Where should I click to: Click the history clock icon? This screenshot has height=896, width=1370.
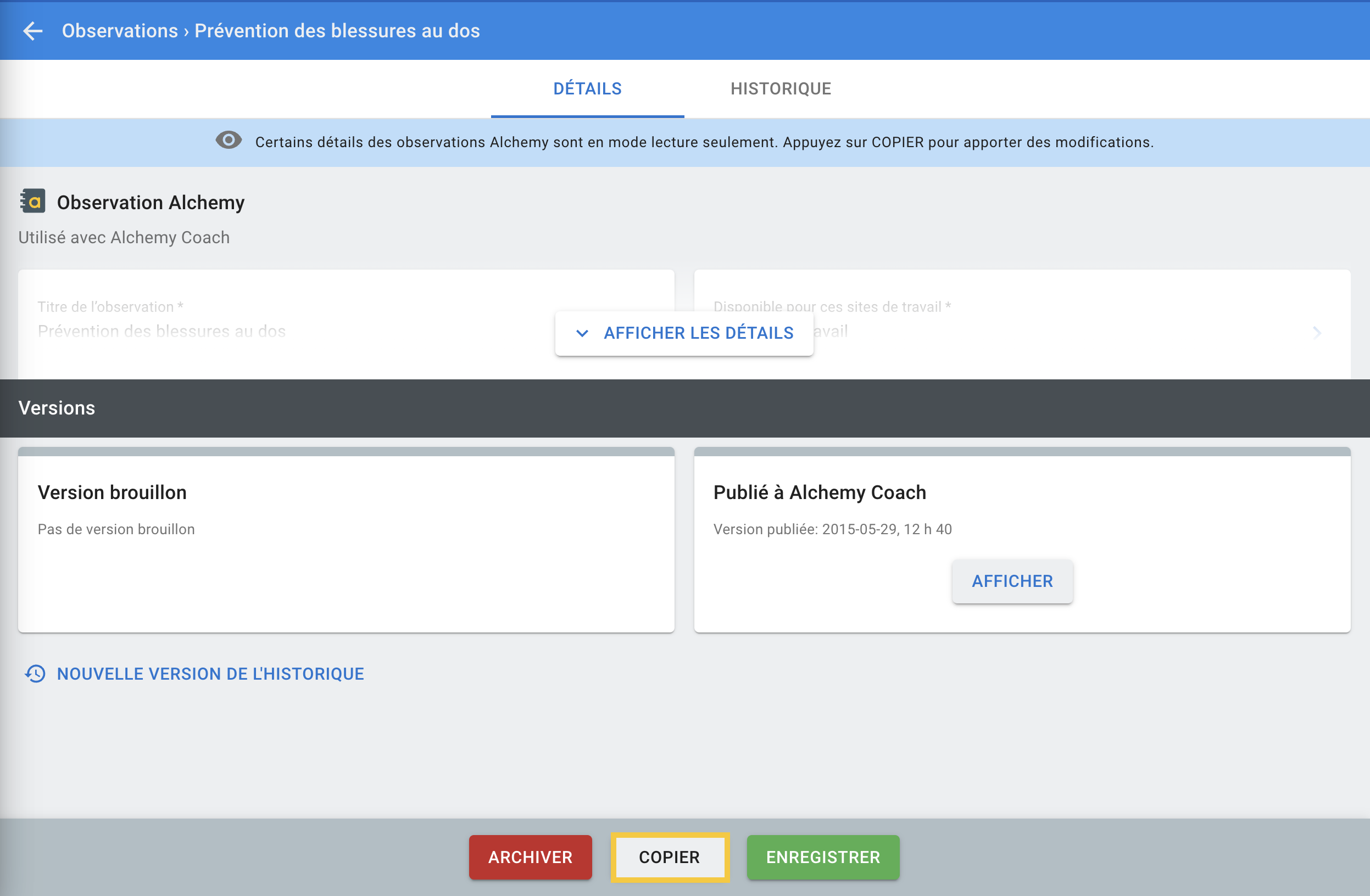pyautogui.click(x=35, y=673)
